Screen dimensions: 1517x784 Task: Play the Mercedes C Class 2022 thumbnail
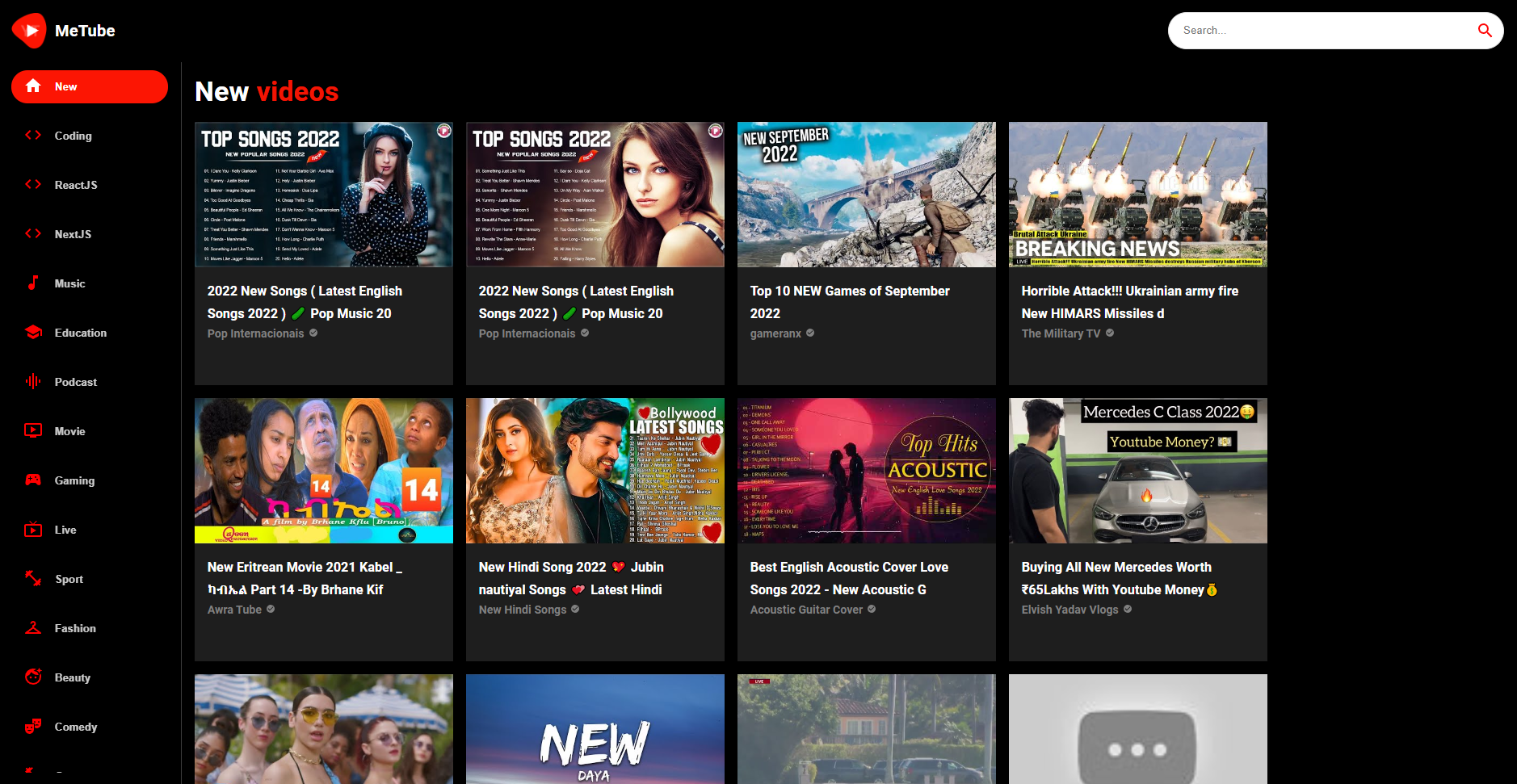[x=1137, y=471]
